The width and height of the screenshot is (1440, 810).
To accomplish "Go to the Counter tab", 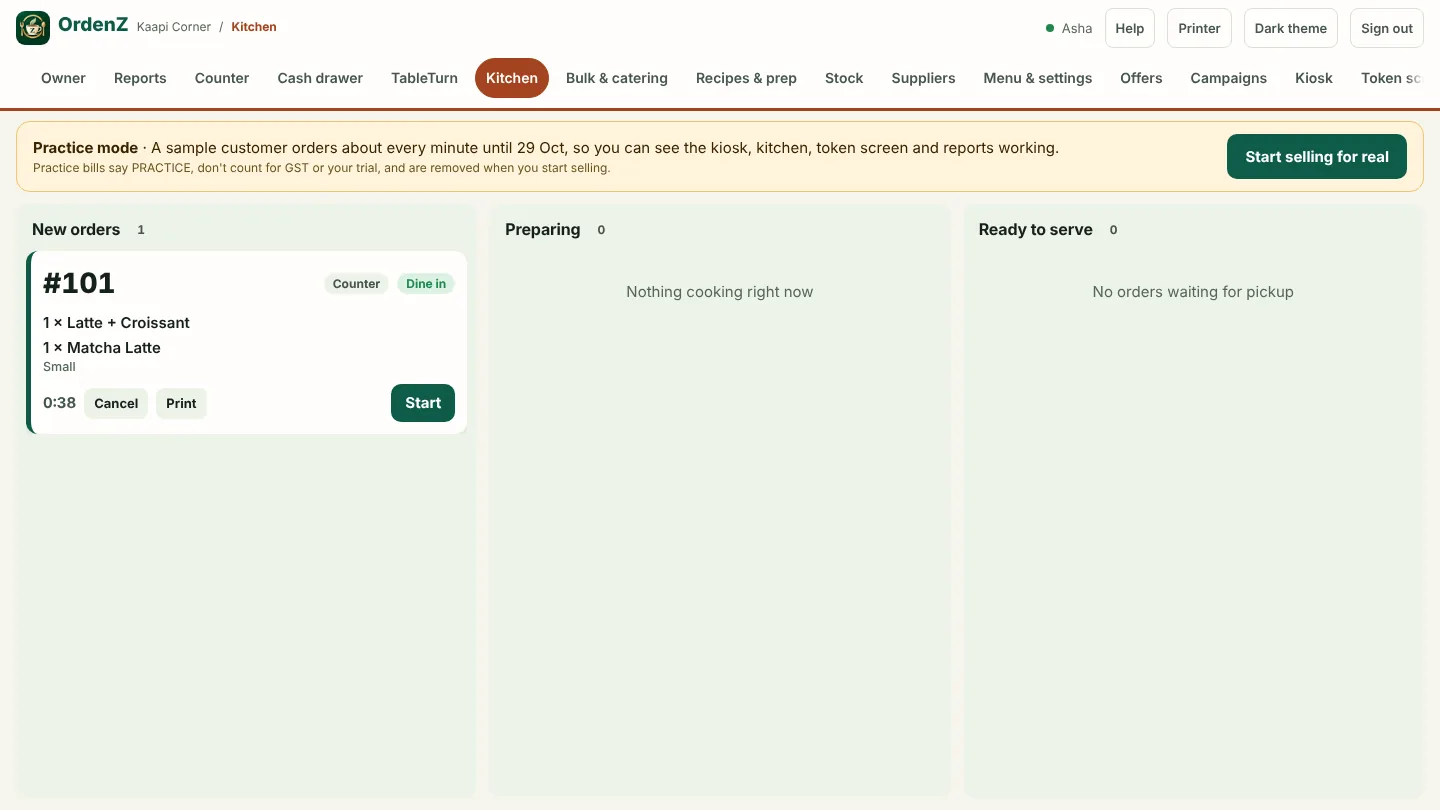I will coord(222,78).
